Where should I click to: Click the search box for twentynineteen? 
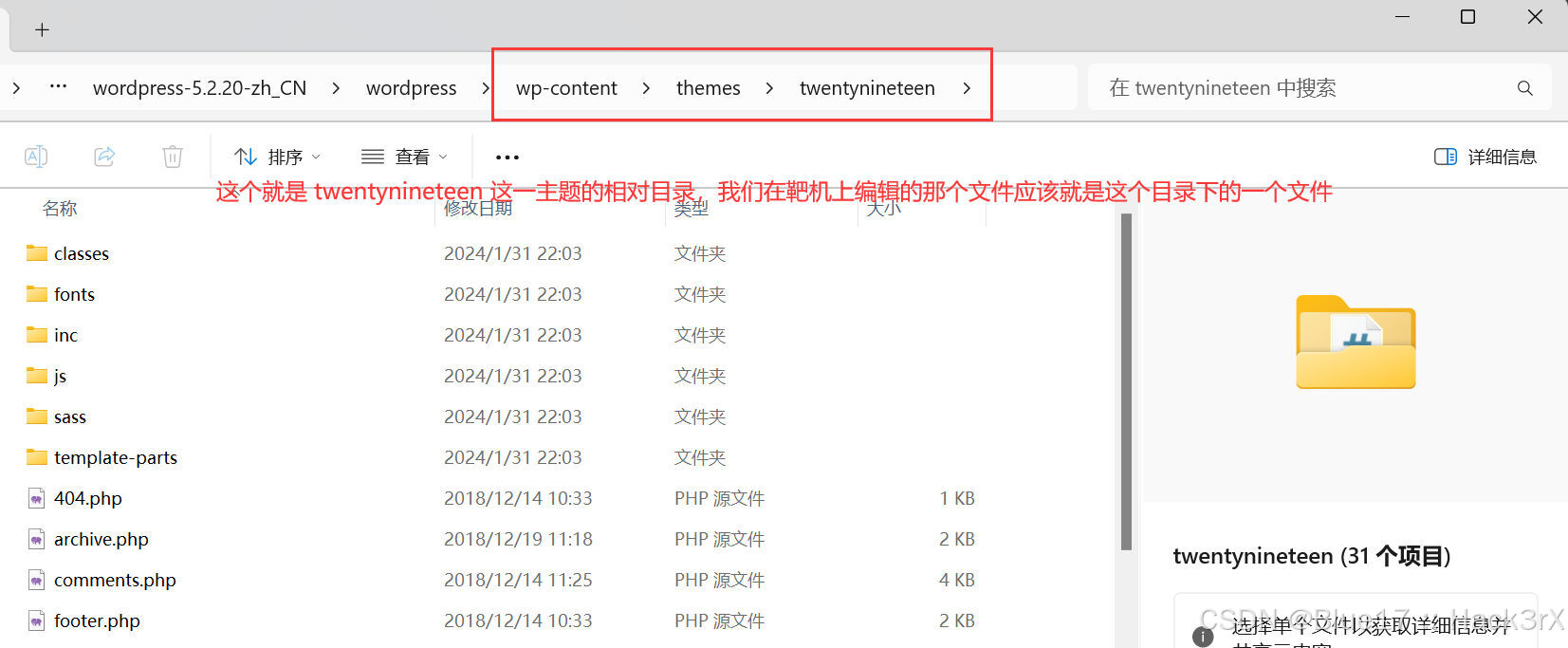(x=1319, y=88)
